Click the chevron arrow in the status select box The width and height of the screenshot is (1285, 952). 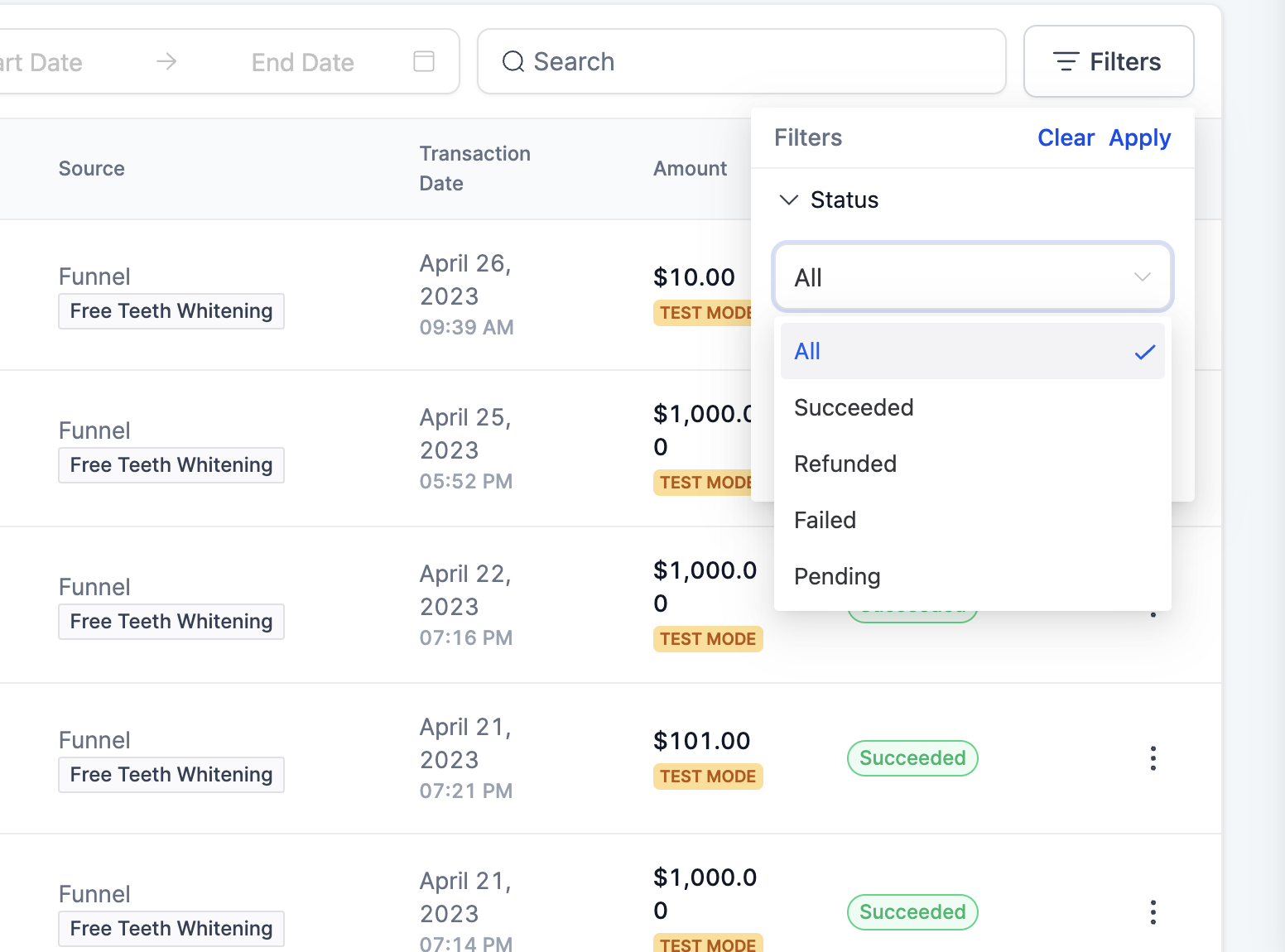(1143, 277)
